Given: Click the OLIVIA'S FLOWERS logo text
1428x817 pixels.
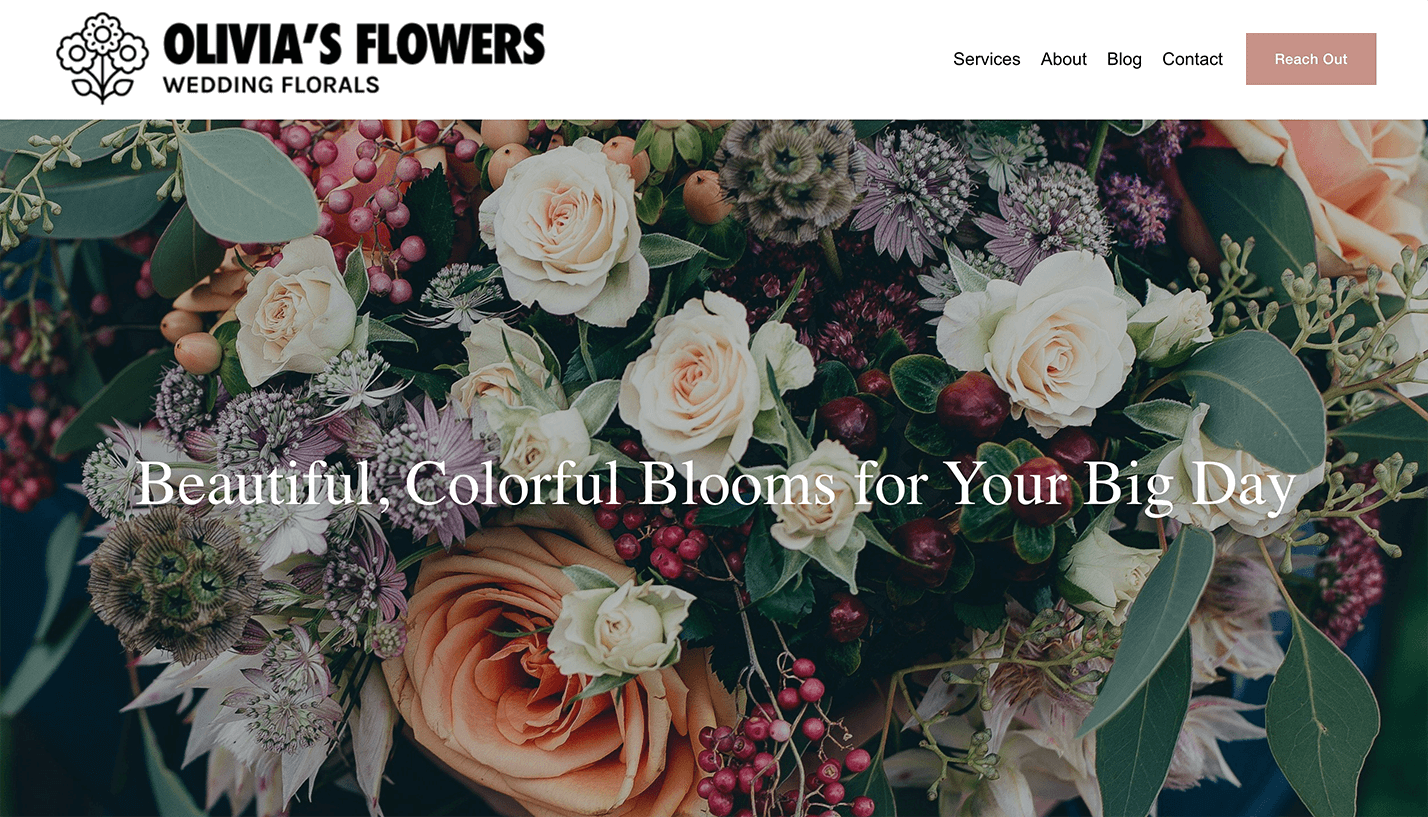Looking at the screenshot, I should pos(354,45).
